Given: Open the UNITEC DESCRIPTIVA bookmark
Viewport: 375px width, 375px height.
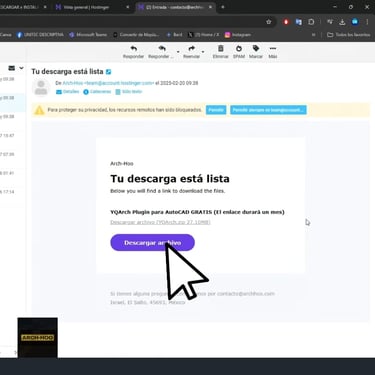Looking at the screenshot, I should pos(40,35).
